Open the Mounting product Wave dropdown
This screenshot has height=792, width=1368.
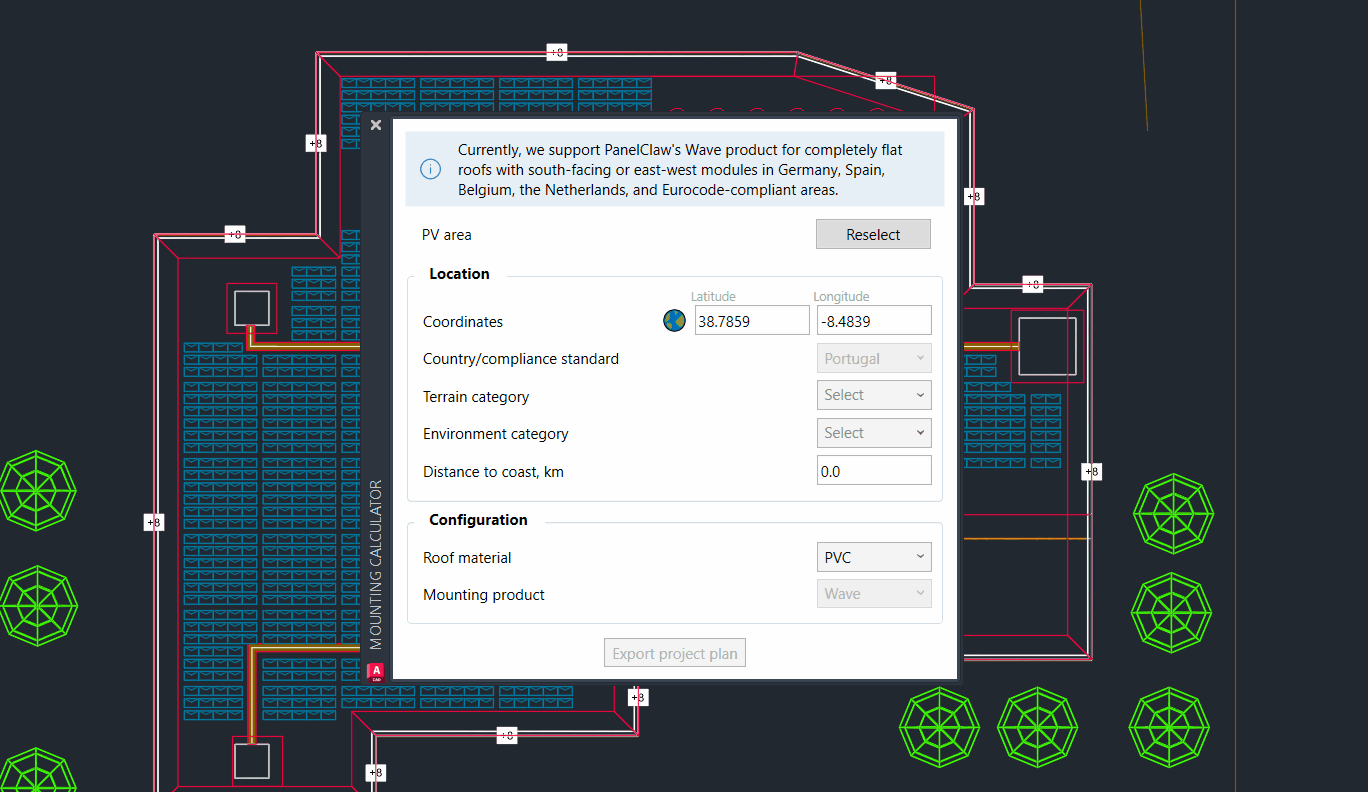(874, 593)
